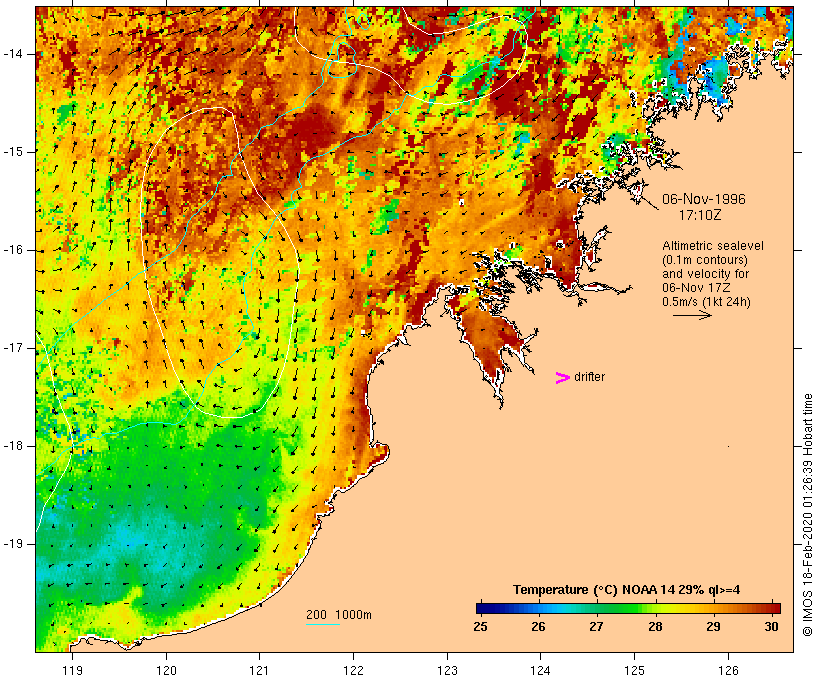Click the latitude axis label '-17'

tap(13, 348)
